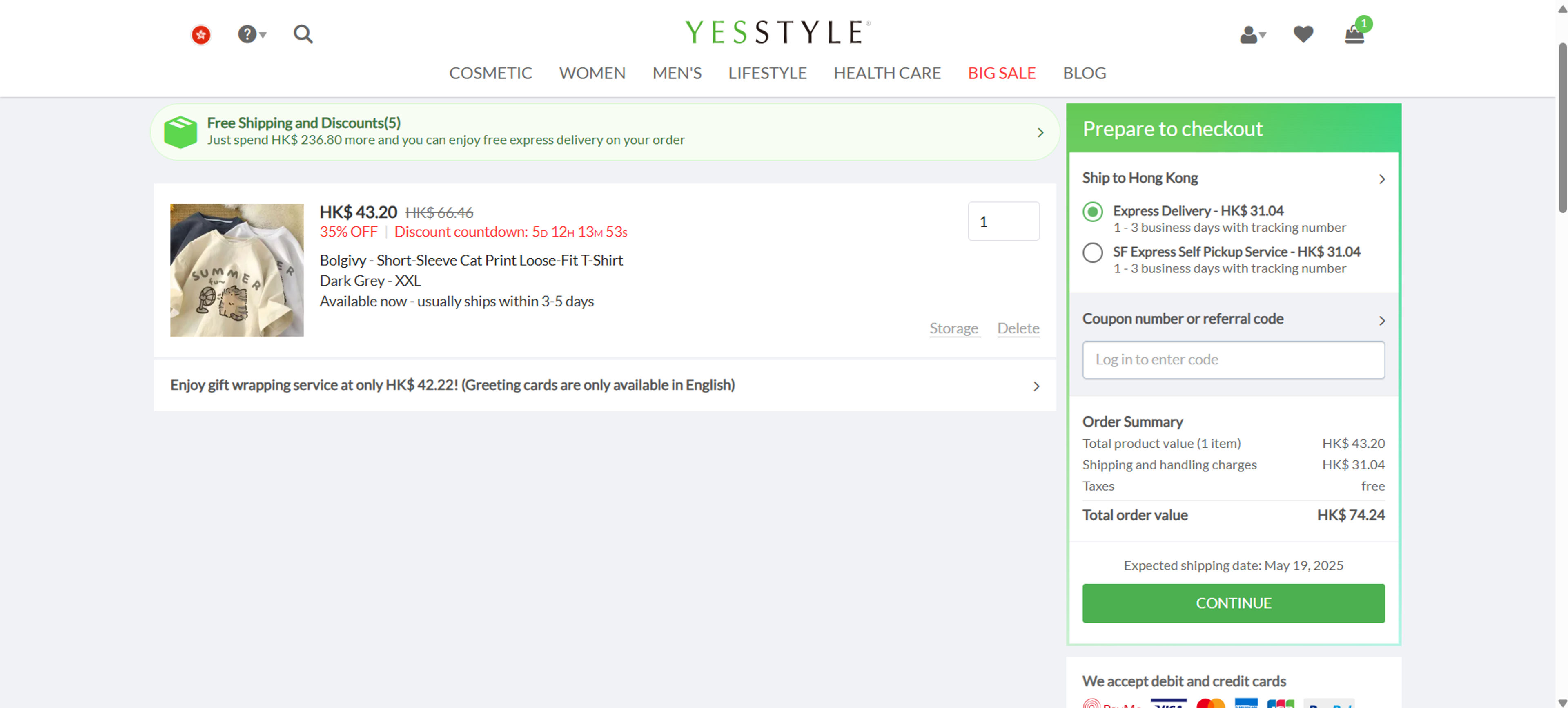Viewport: 1568px width, 708px height.
Task: Open the Hong Kong region flag selector
Action: (201, 35)
